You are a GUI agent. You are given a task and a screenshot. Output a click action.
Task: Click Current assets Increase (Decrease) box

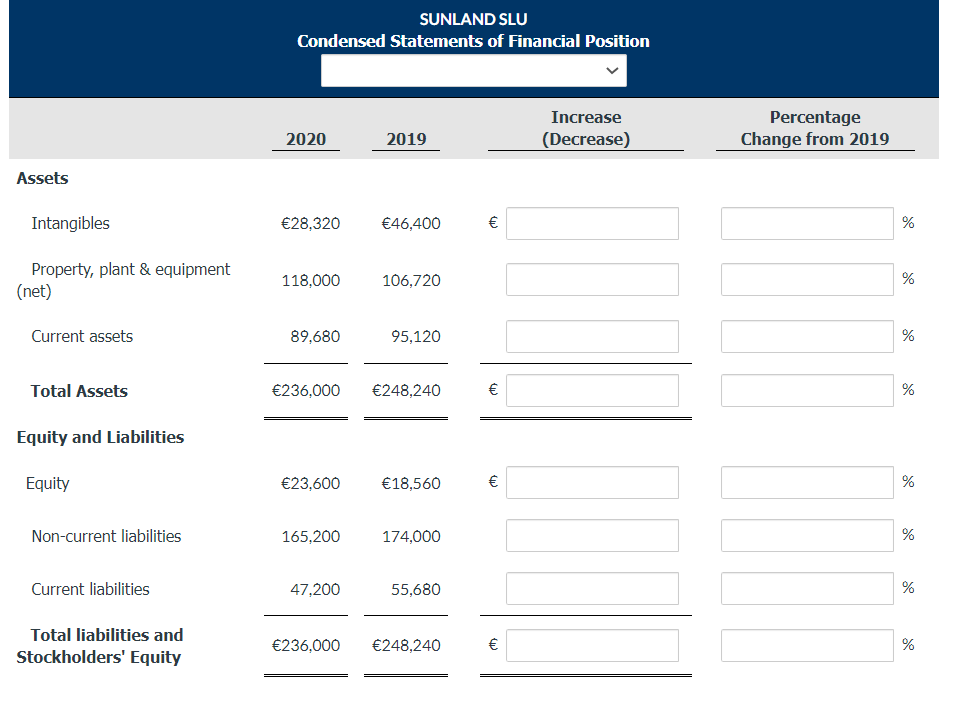coord(592,337)
